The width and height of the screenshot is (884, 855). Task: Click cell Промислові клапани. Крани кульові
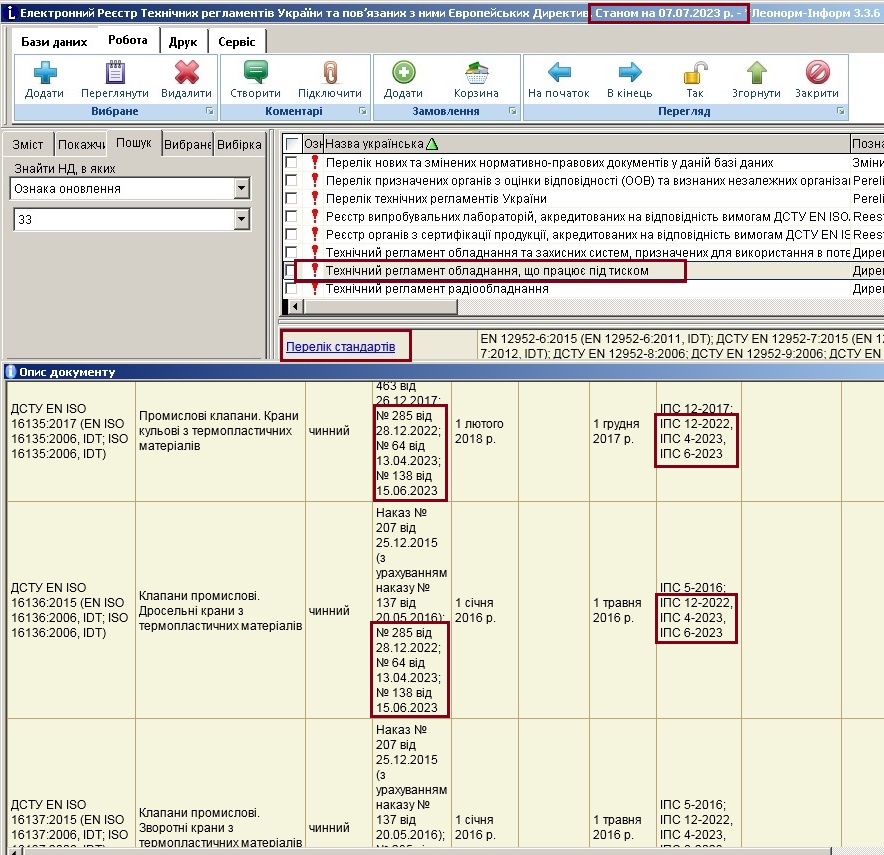220,431
